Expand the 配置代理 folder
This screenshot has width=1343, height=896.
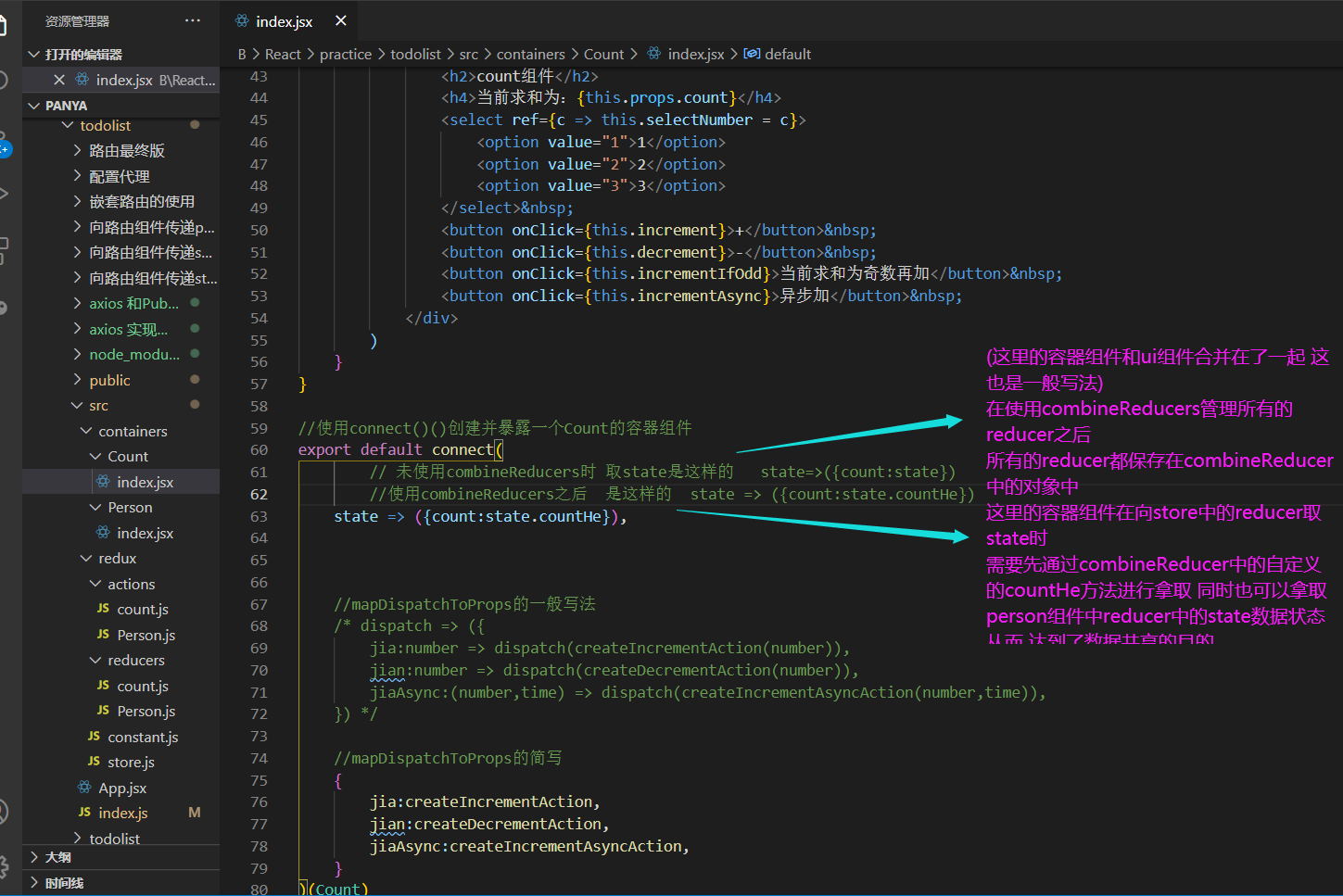(78, 176)
